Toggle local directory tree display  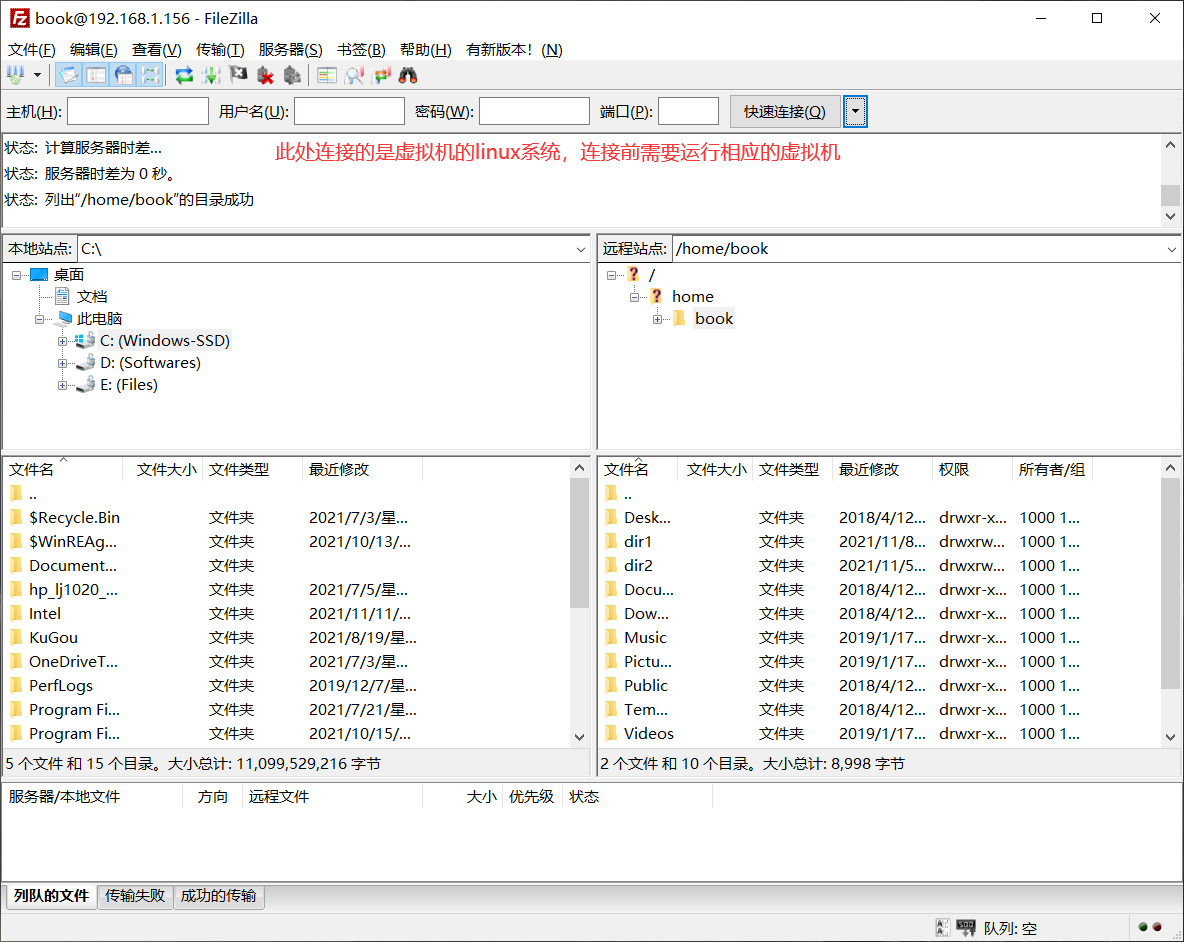pyautogui.click(x=96, y=75)
